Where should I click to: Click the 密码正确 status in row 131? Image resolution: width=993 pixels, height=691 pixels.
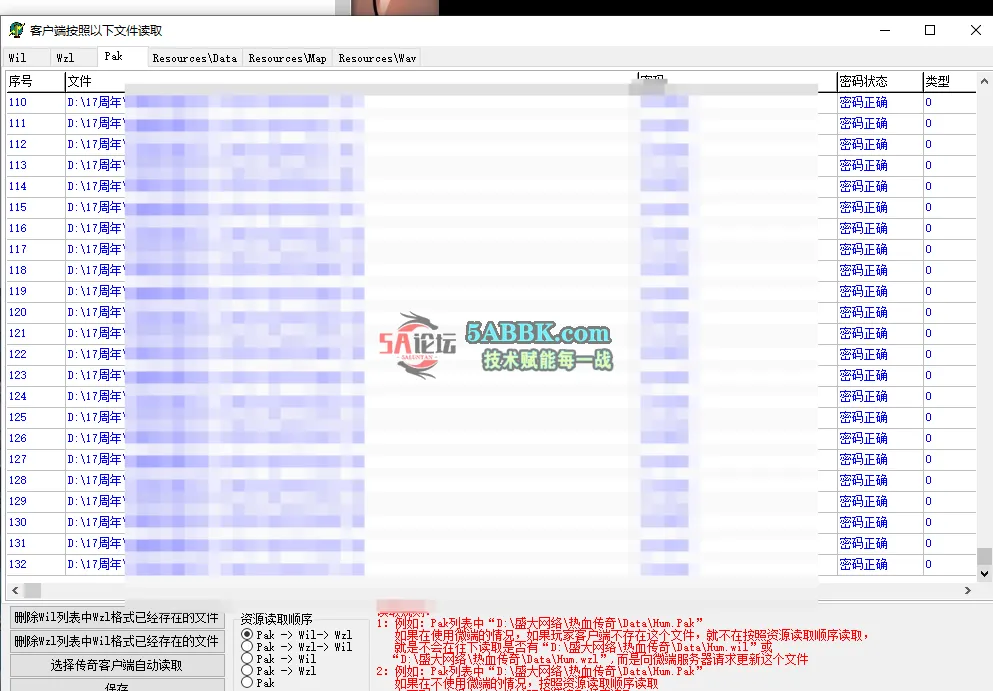point(863,543)
